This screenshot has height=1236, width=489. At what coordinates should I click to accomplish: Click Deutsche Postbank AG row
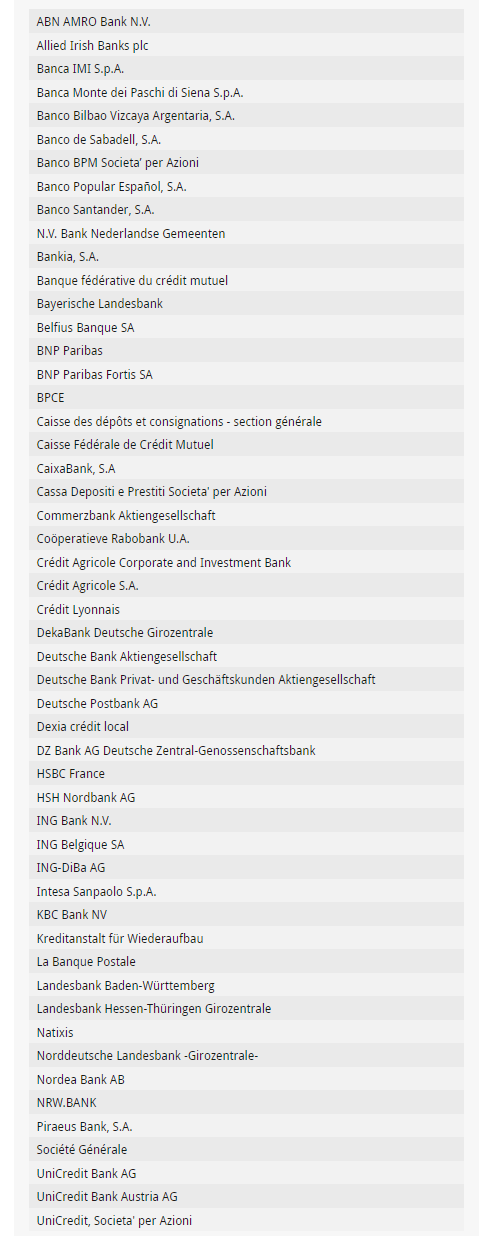pos(246,703)
